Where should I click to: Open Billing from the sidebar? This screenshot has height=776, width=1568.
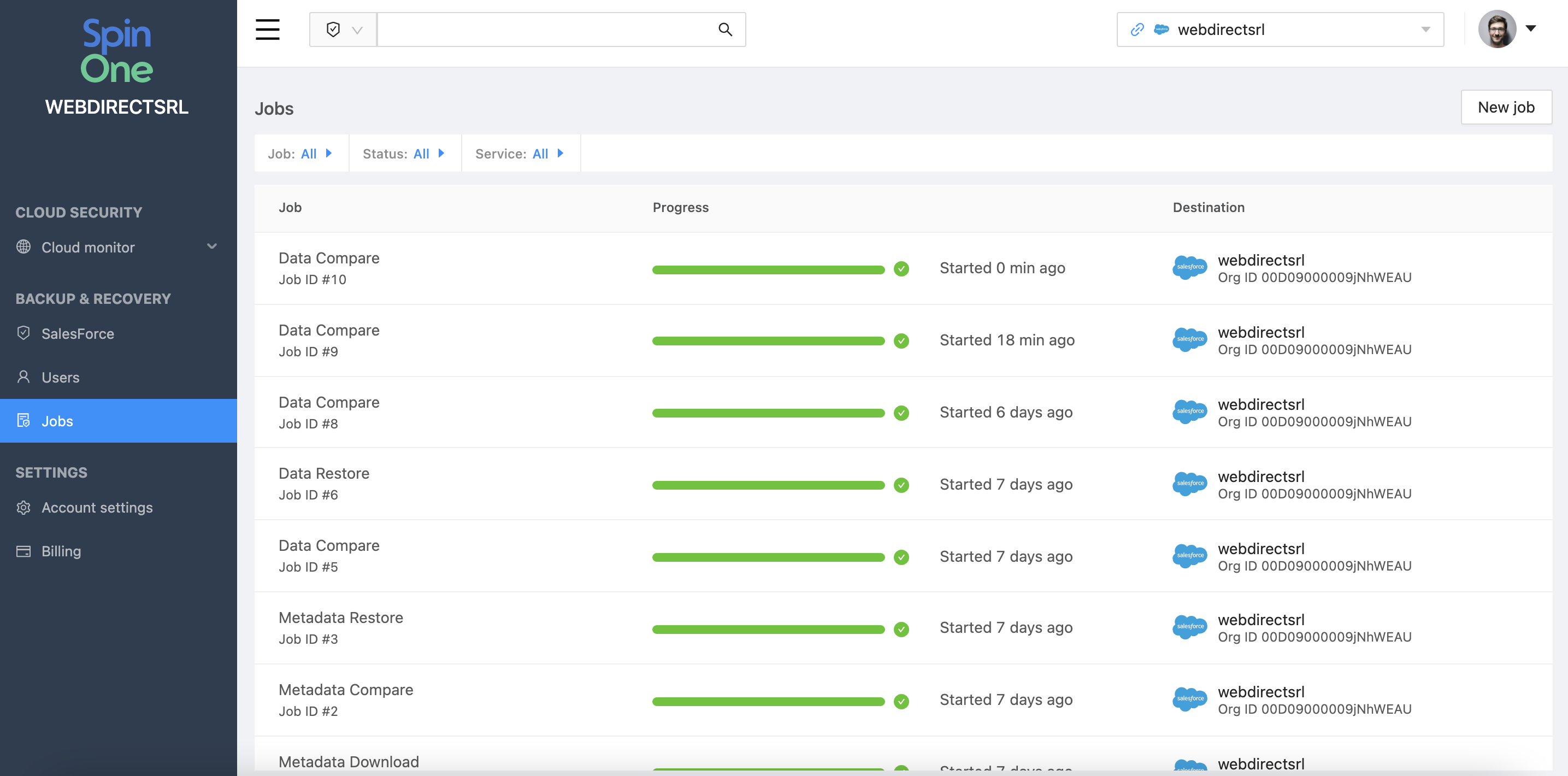(61, 551)
